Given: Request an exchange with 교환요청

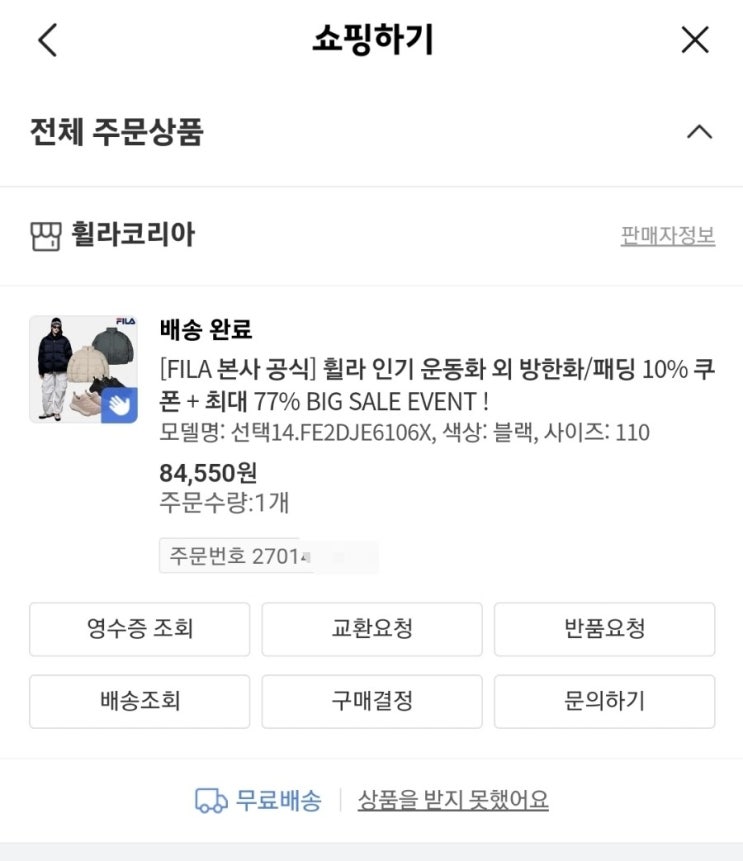Looking at the screenshot, I should point(372,629).
